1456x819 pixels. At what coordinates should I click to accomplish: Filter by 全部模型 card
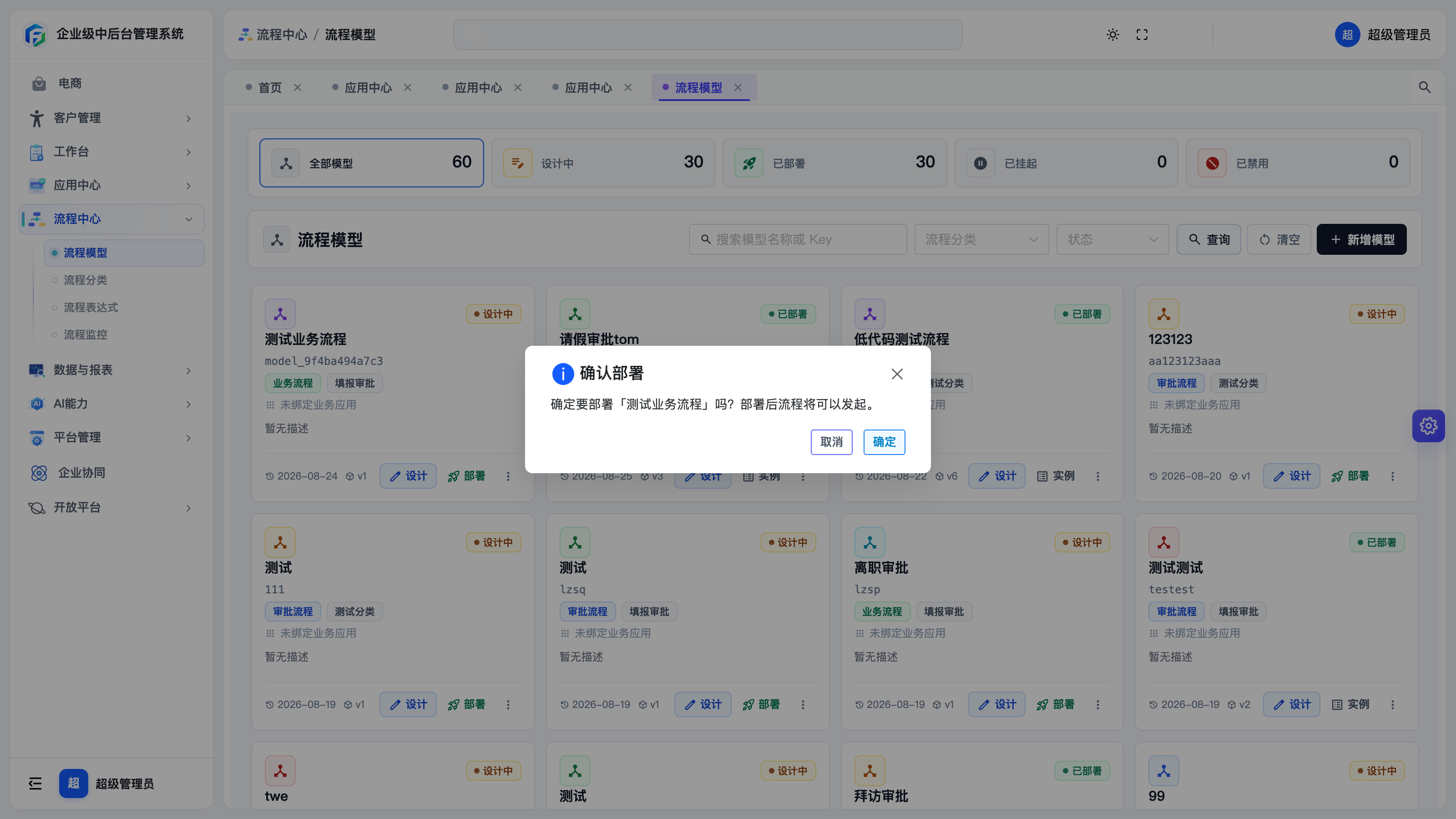(371, 163)
